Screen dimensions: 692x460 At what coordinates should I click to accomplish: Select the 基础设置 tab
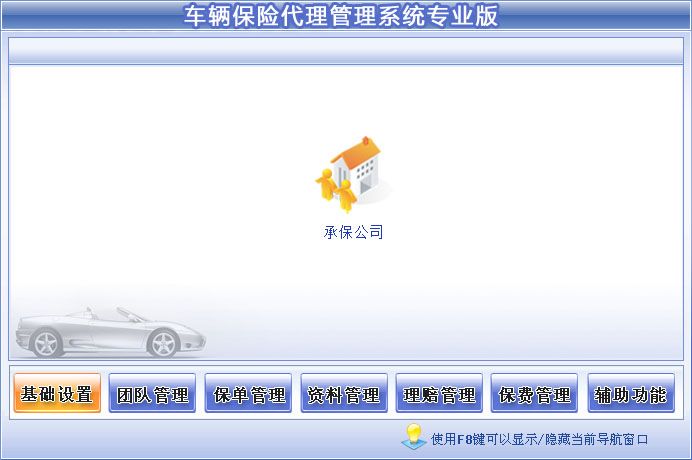pos(57,393)
